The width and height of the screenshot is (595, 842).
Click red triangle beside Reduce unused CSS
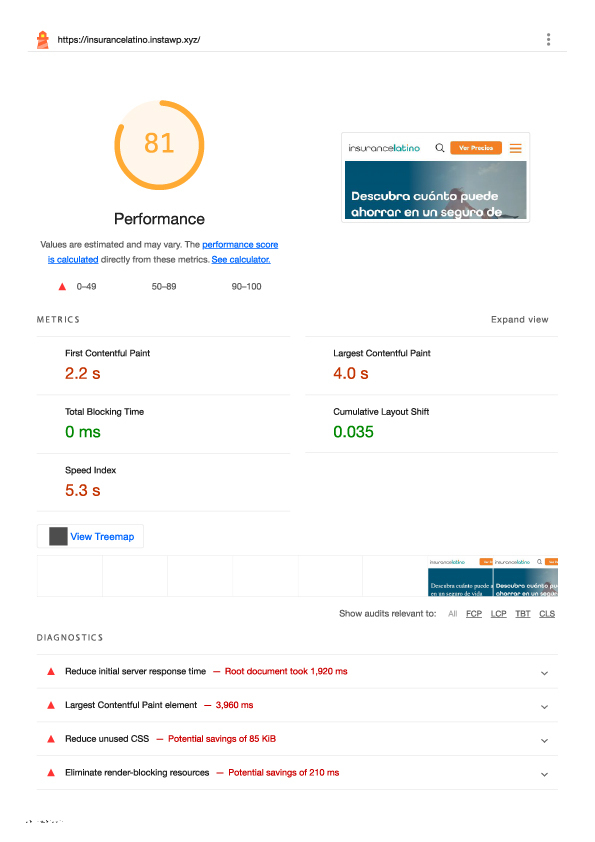click(51, 739)
